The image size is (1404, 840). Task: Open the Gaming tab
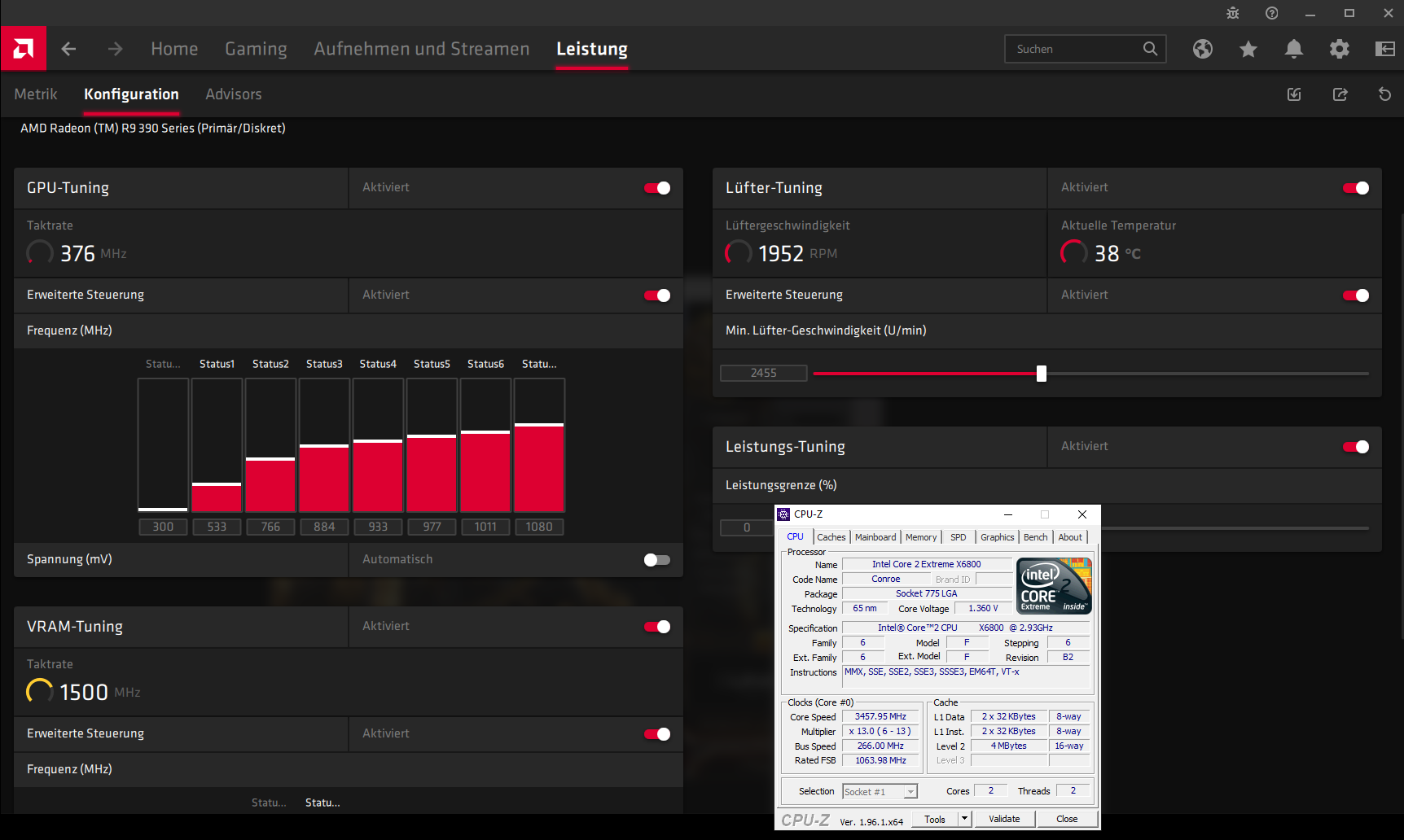click(x=256, y=49)
